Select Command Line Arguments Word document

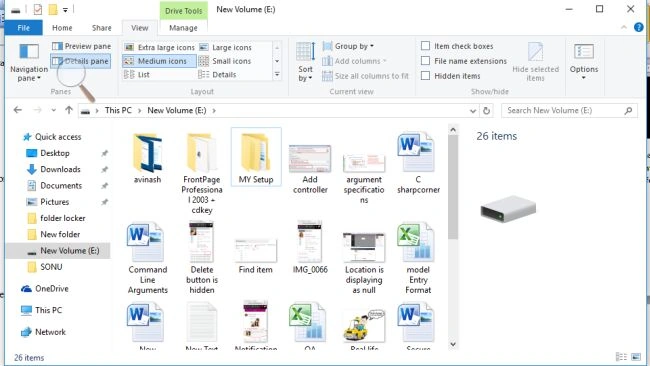point(148,258)
